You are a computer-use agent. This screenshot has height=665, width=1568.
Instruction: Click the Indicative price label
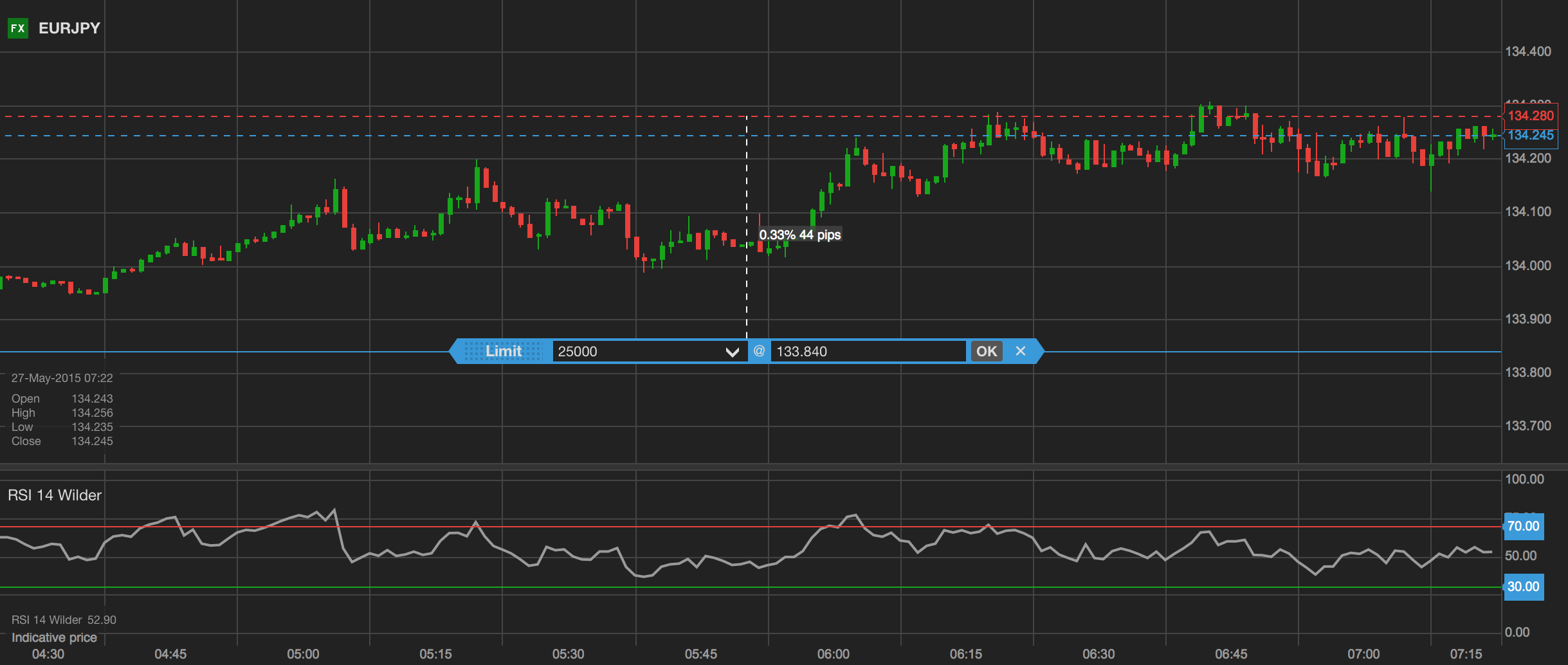coord(54,637)
